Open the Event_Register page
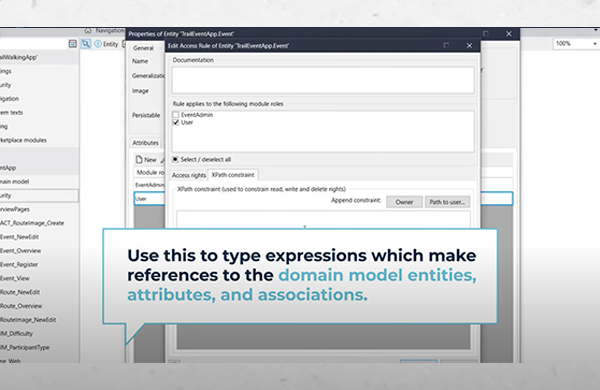 [x=19, y=264]
